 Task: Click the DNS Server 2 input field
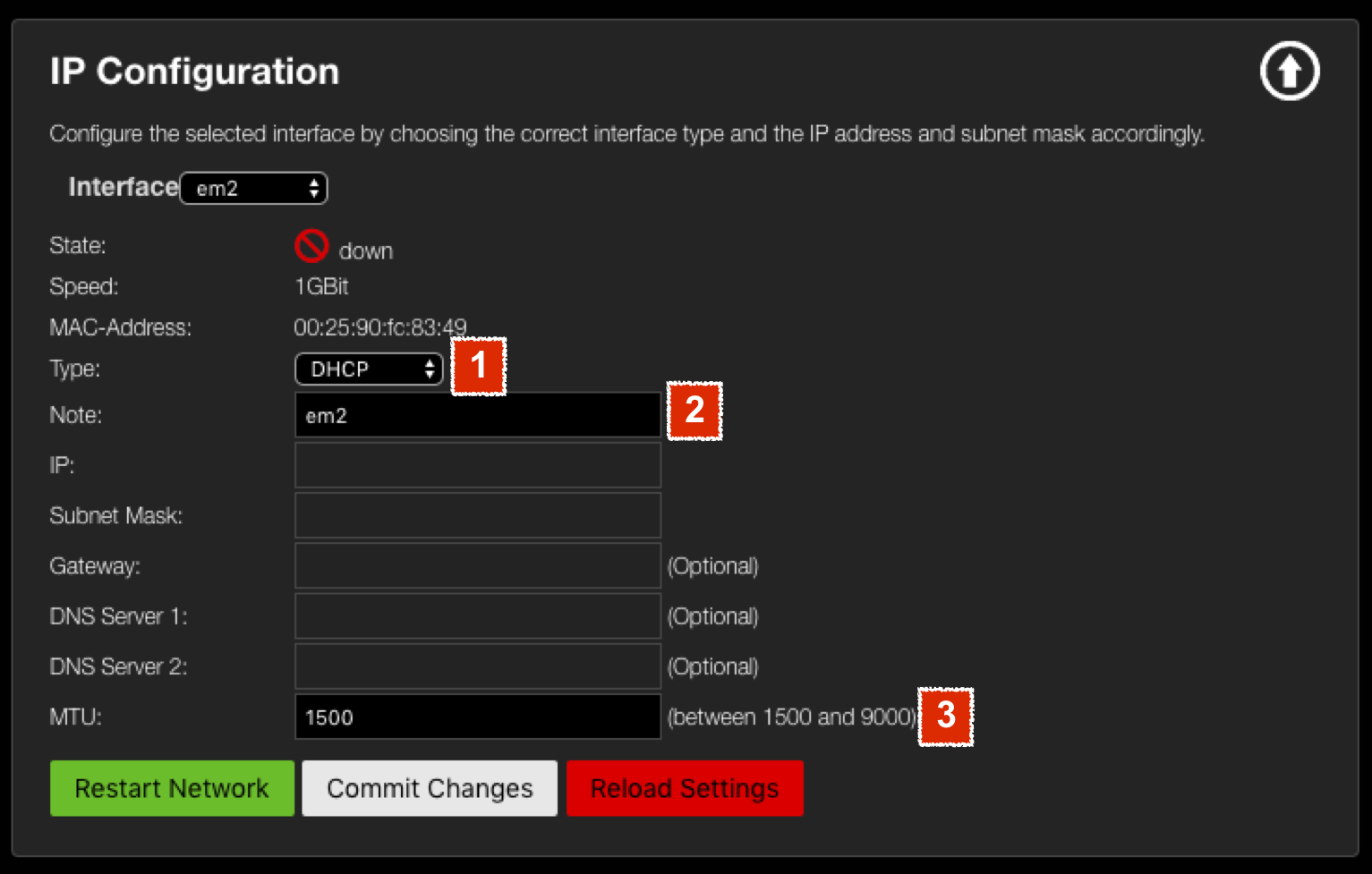(478, 666)
